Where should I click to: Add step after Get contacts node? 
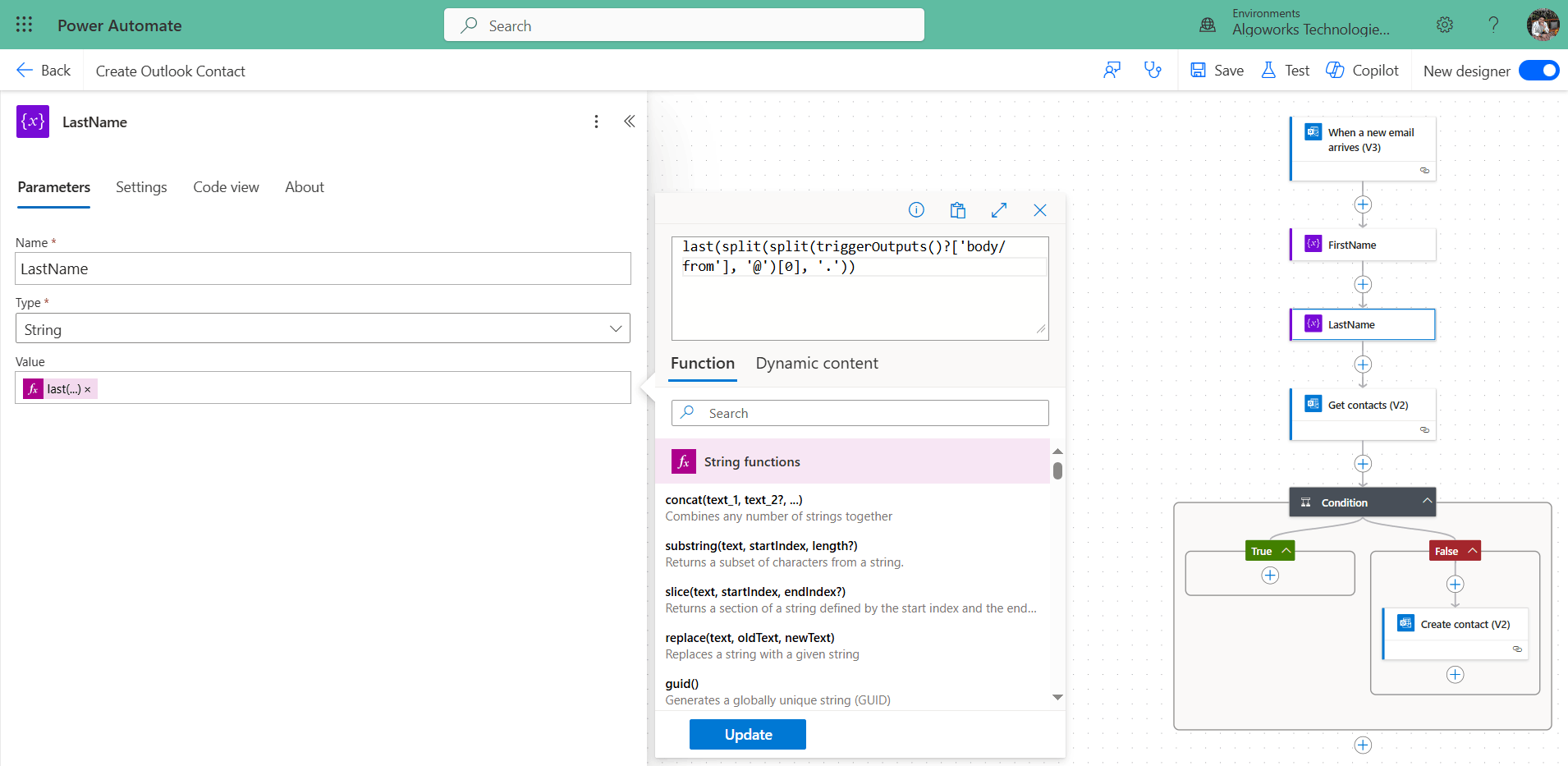[1363, 464]
